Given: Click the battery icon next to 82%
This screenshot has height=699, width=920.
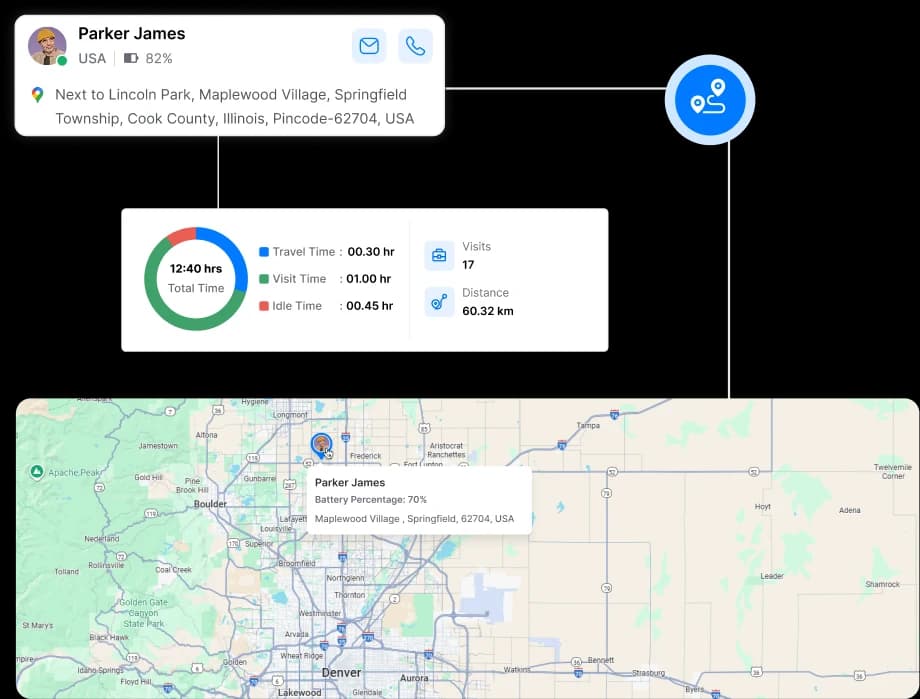Looking at the screenshot, I should click(131, 58).
